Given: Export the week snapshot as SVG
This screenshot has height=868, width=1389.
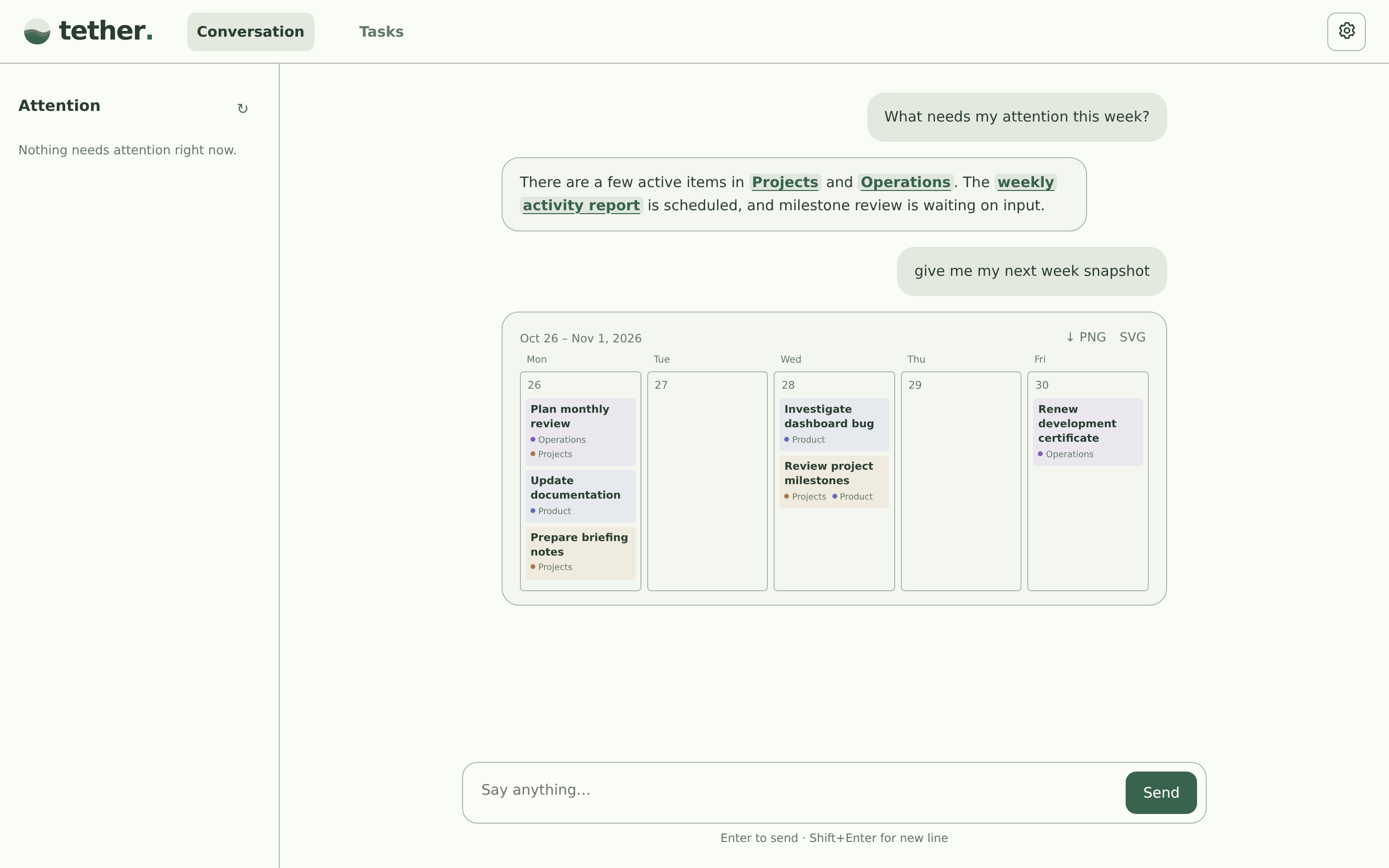Looking at the screenshot, I should click(1132, 338).
